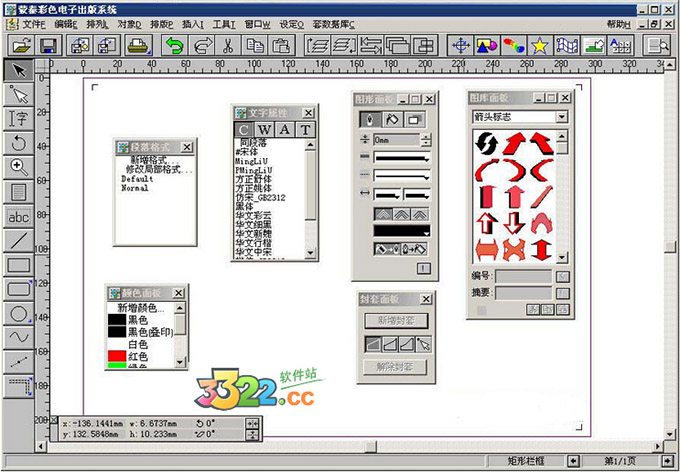Toggle the paint bucket fill mode
This screenshot has height=473, width=680.
(392, 119)
